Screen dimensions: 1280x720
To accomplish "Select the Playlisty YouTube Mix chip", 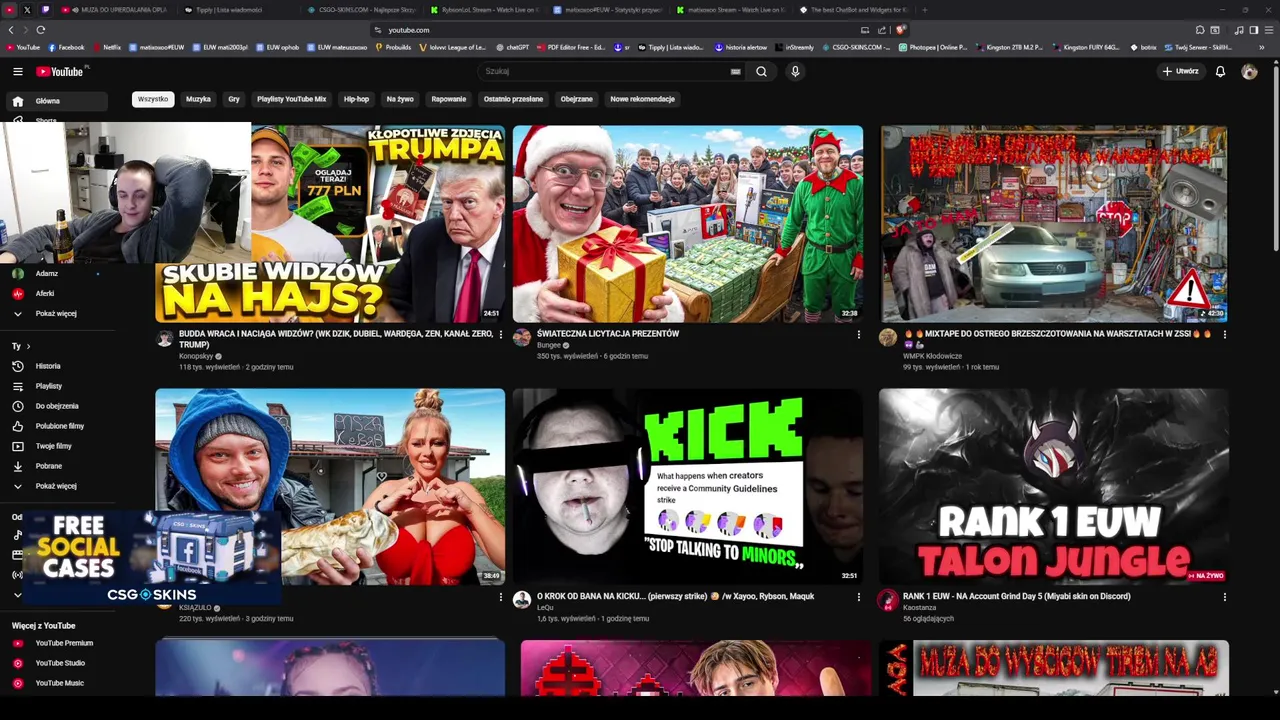I will click(x=291, y=99).
